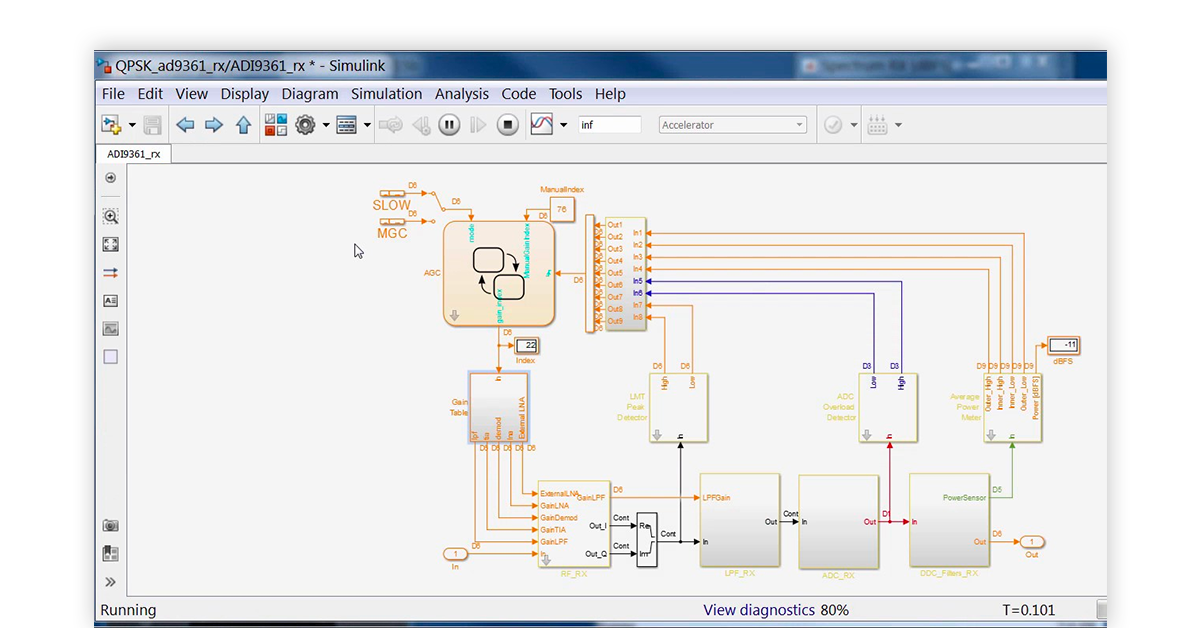The image size is (1200, 628).
Task: Click the Fast Restart toolbar icon
Action: click(x=391, y=125)
